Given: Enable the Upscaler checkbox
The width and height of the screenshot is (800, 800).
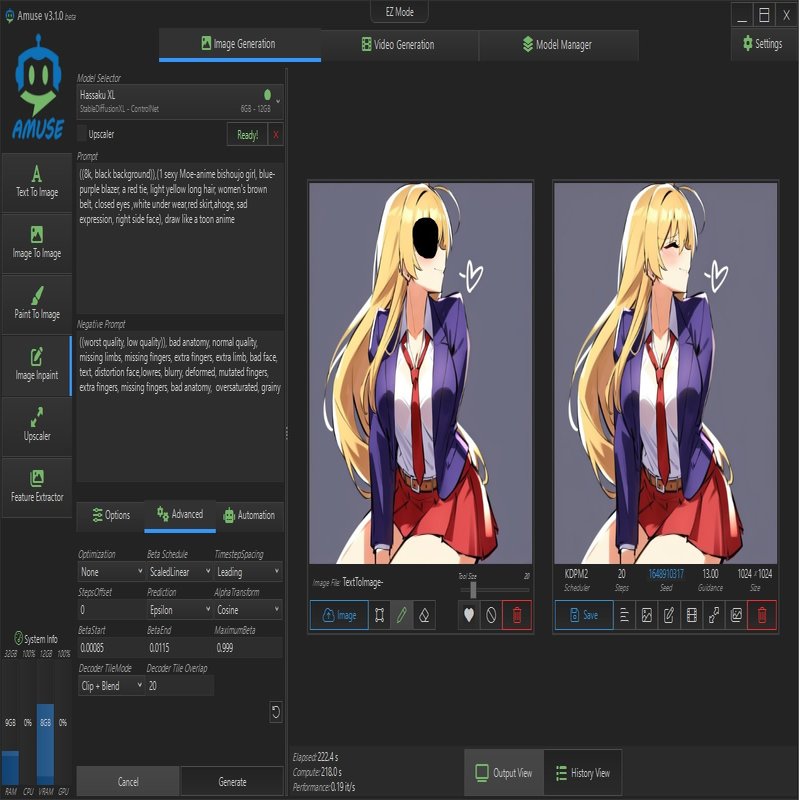Looking at the screenshot, I should coord(82,134).
